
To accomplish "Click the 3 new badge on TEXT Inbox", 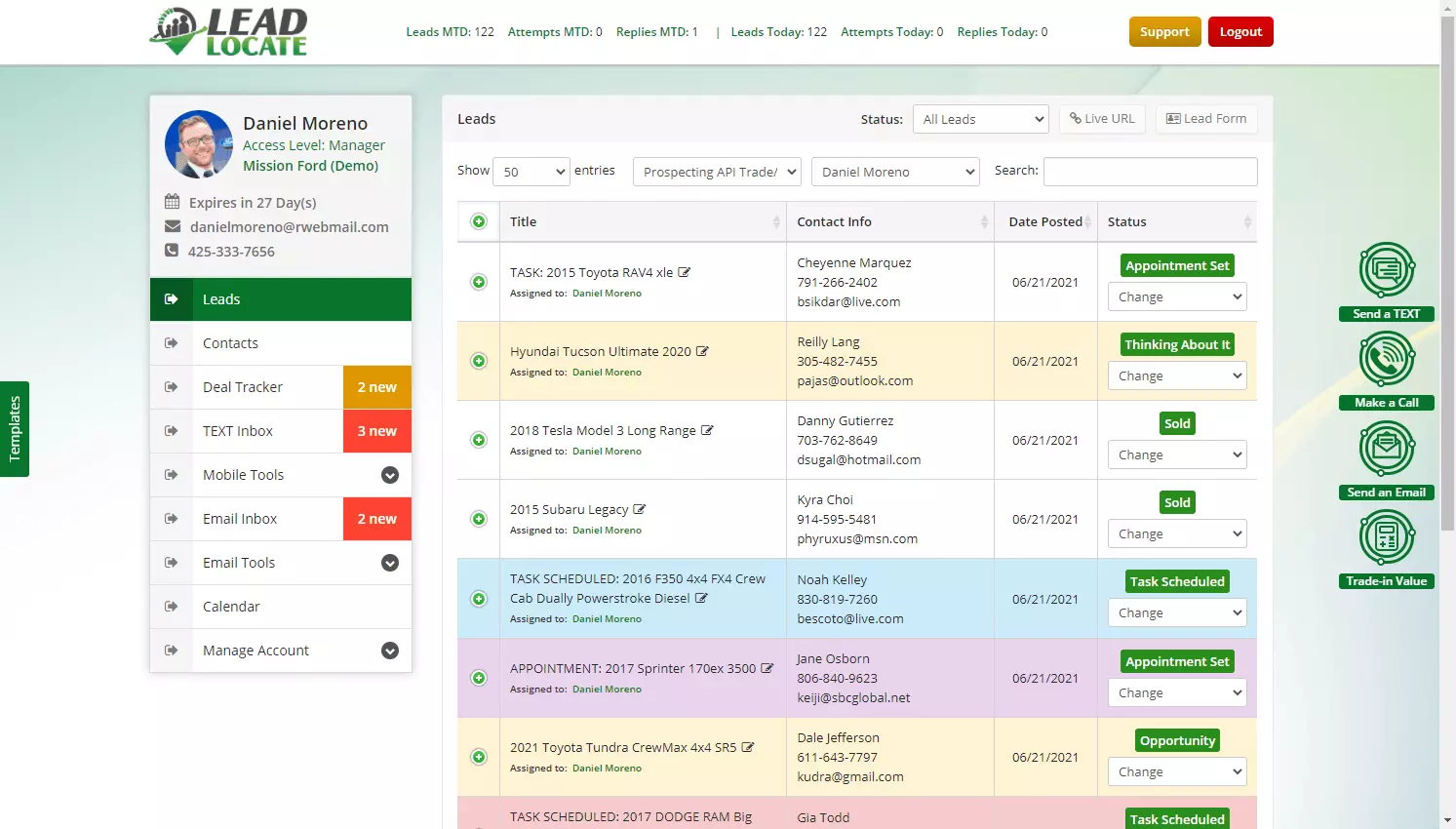I will click(x=377, y=431).
